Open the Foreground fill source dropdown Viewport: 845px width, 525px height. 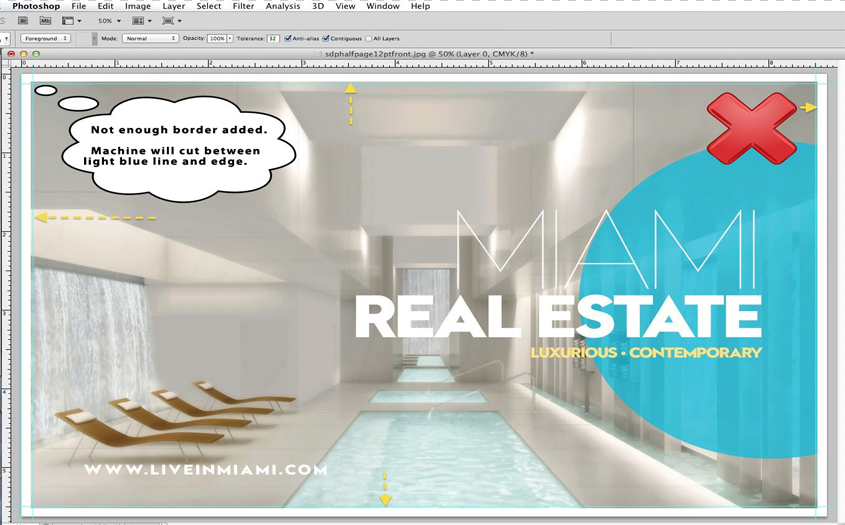(x=46, y=38)
